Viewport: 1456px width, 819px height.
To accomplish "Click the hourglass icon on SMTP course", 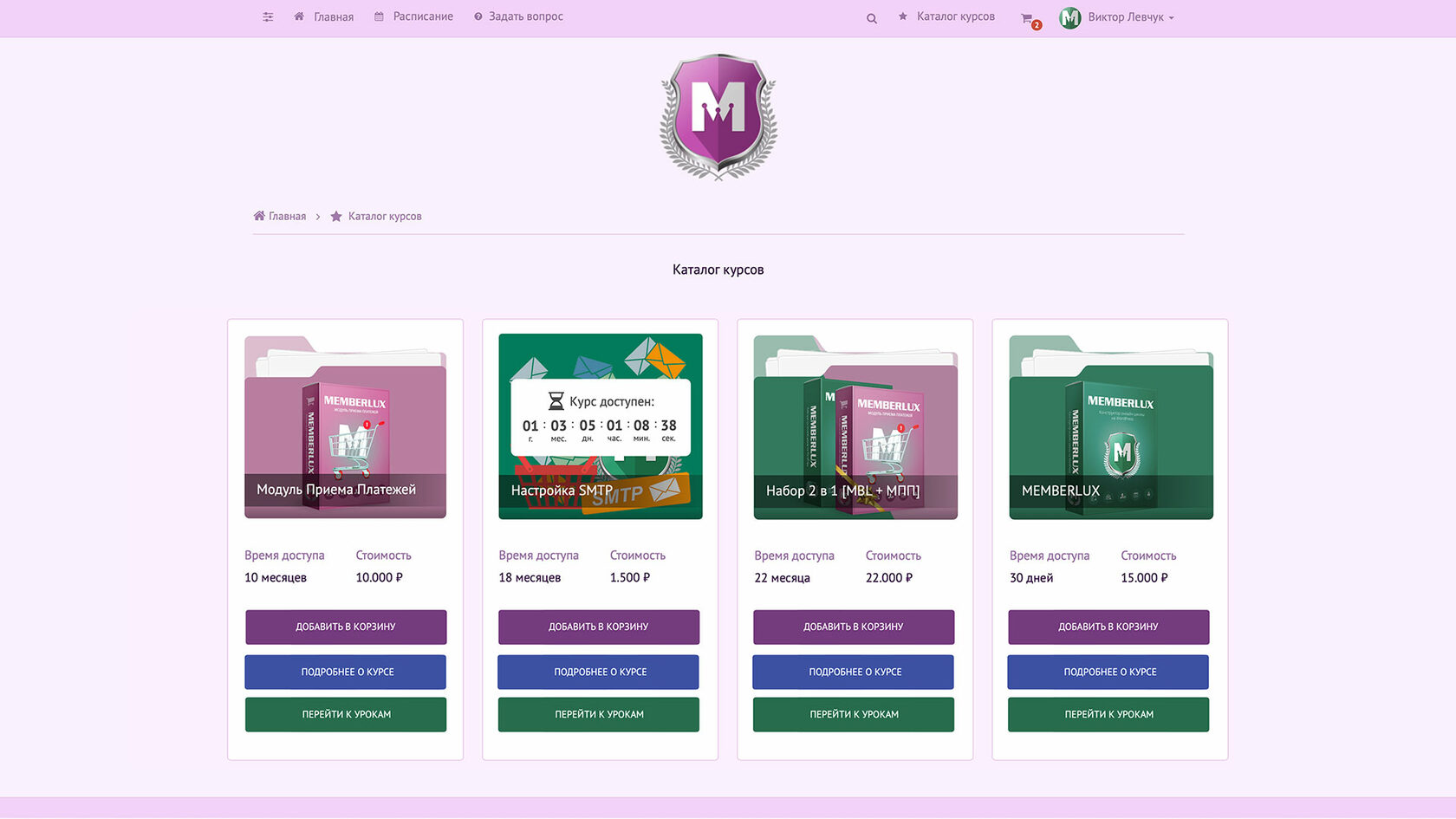I will pos(556,401).
